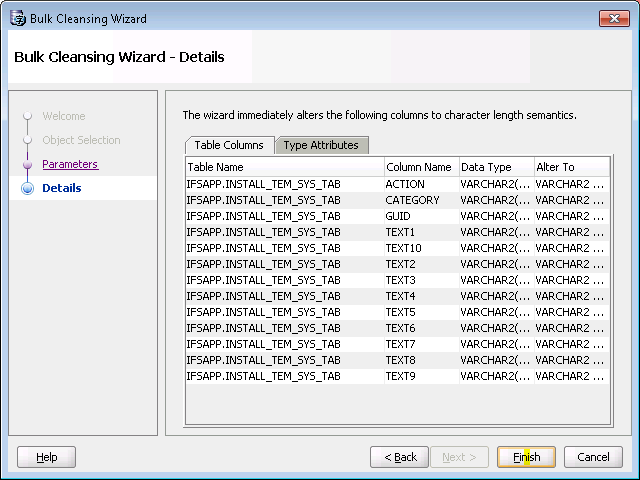The width and height of the screenshot is (640, 480).
Task: Open the Parameters step link
Action: [x=70, y=164]
